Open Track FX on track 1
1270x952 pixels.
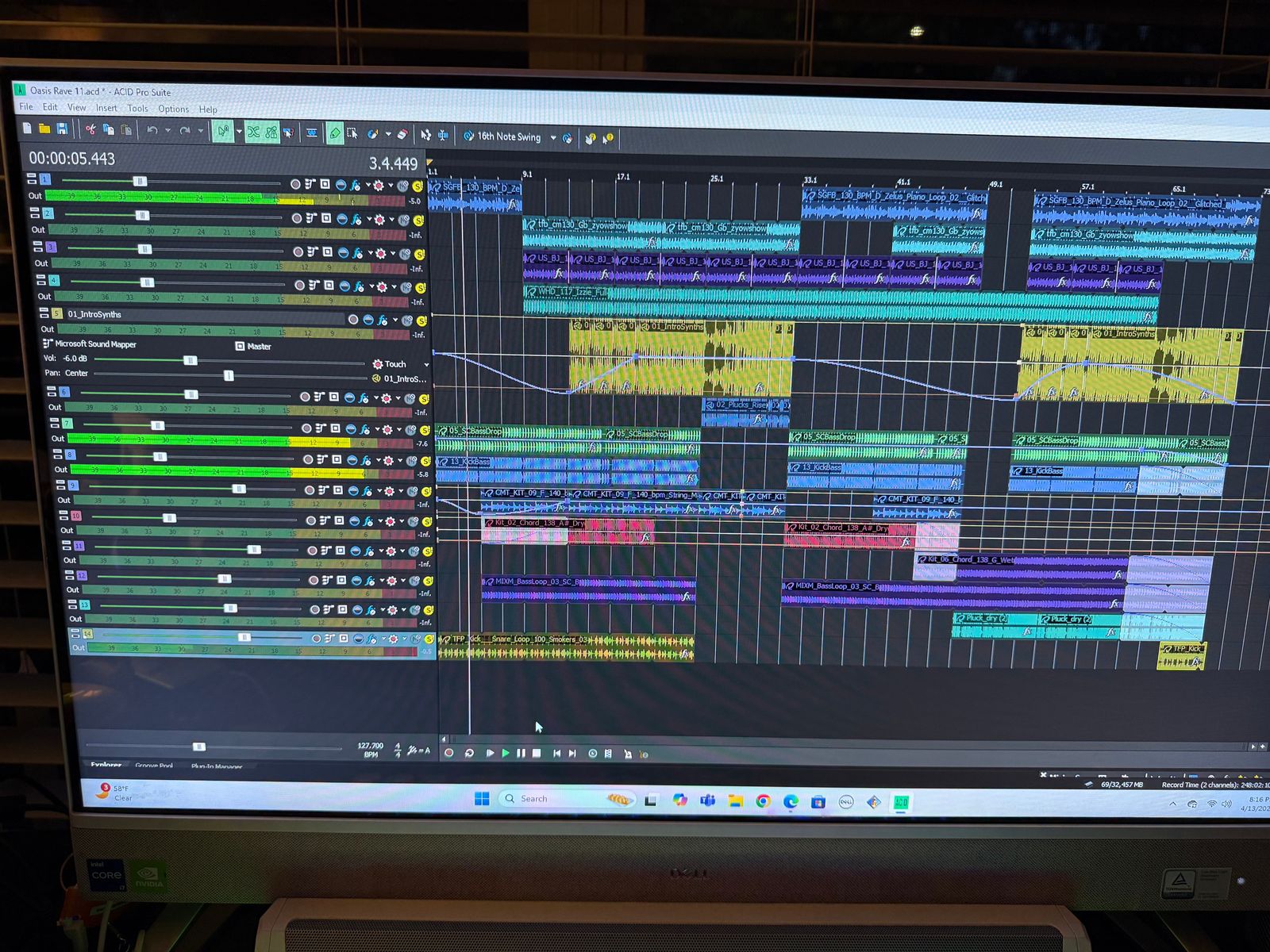pyautogui.click(x=356, y=185)
